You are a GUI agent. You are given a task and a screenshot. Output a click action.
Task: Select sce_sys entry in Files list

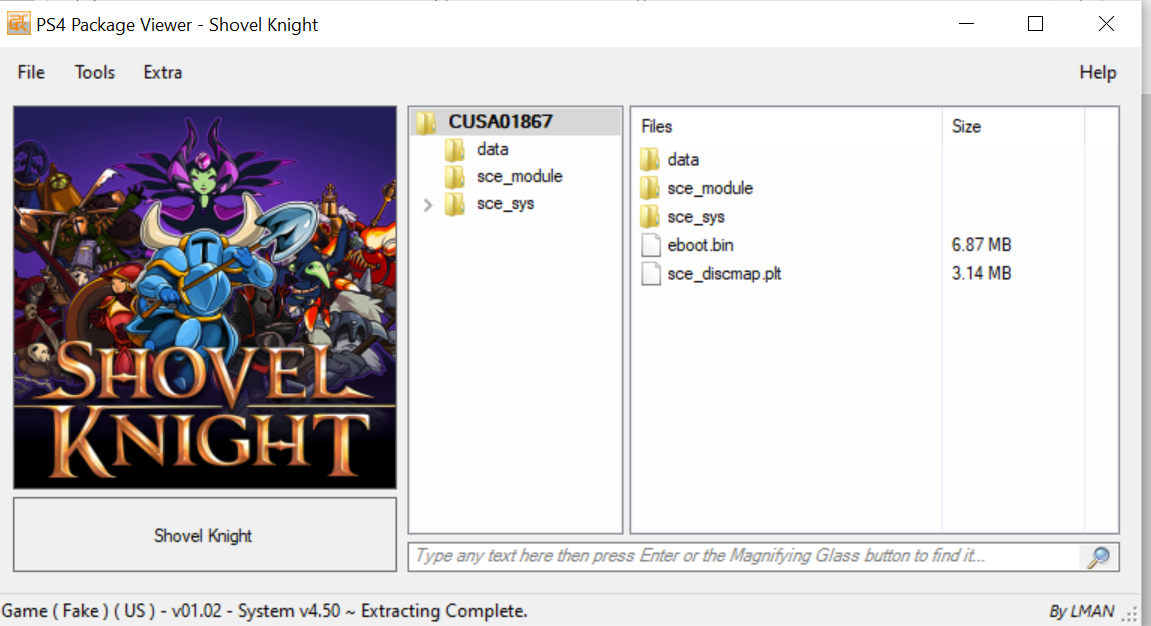696,216
